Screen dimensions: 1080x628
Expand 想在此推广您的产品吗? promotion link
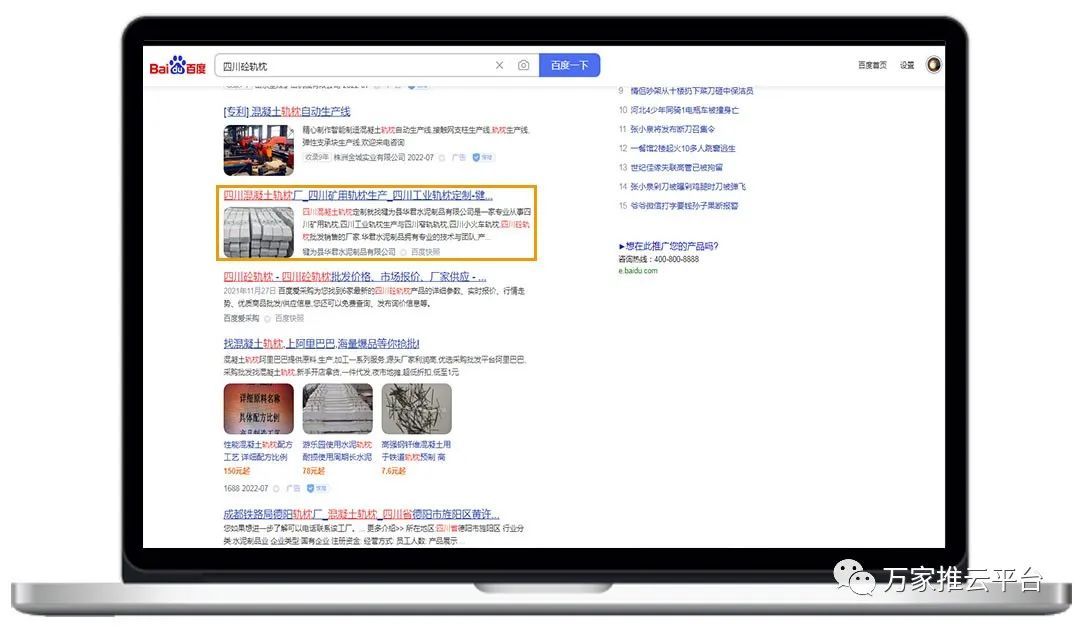coord(668,246)
